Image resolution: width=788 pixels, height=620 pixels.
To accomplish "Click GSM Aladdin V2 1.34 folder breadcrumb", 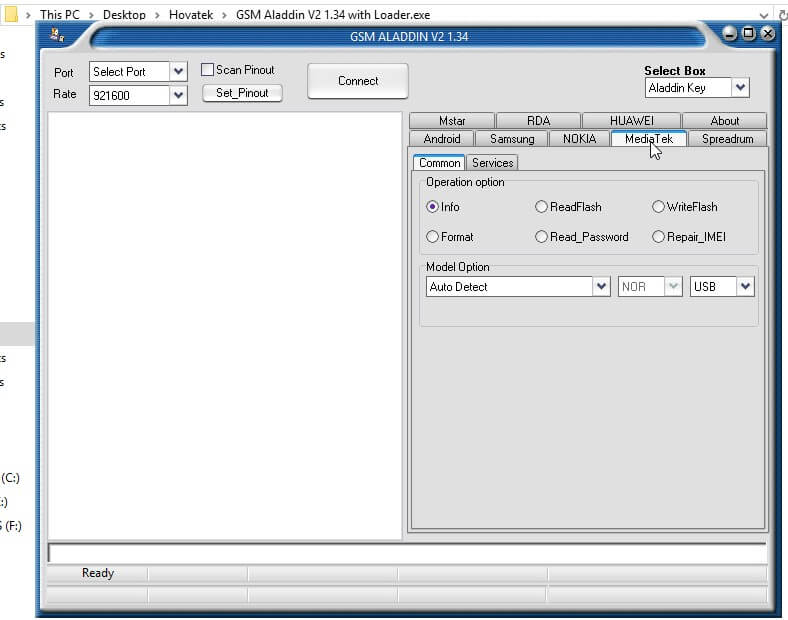I will point(333,15).
